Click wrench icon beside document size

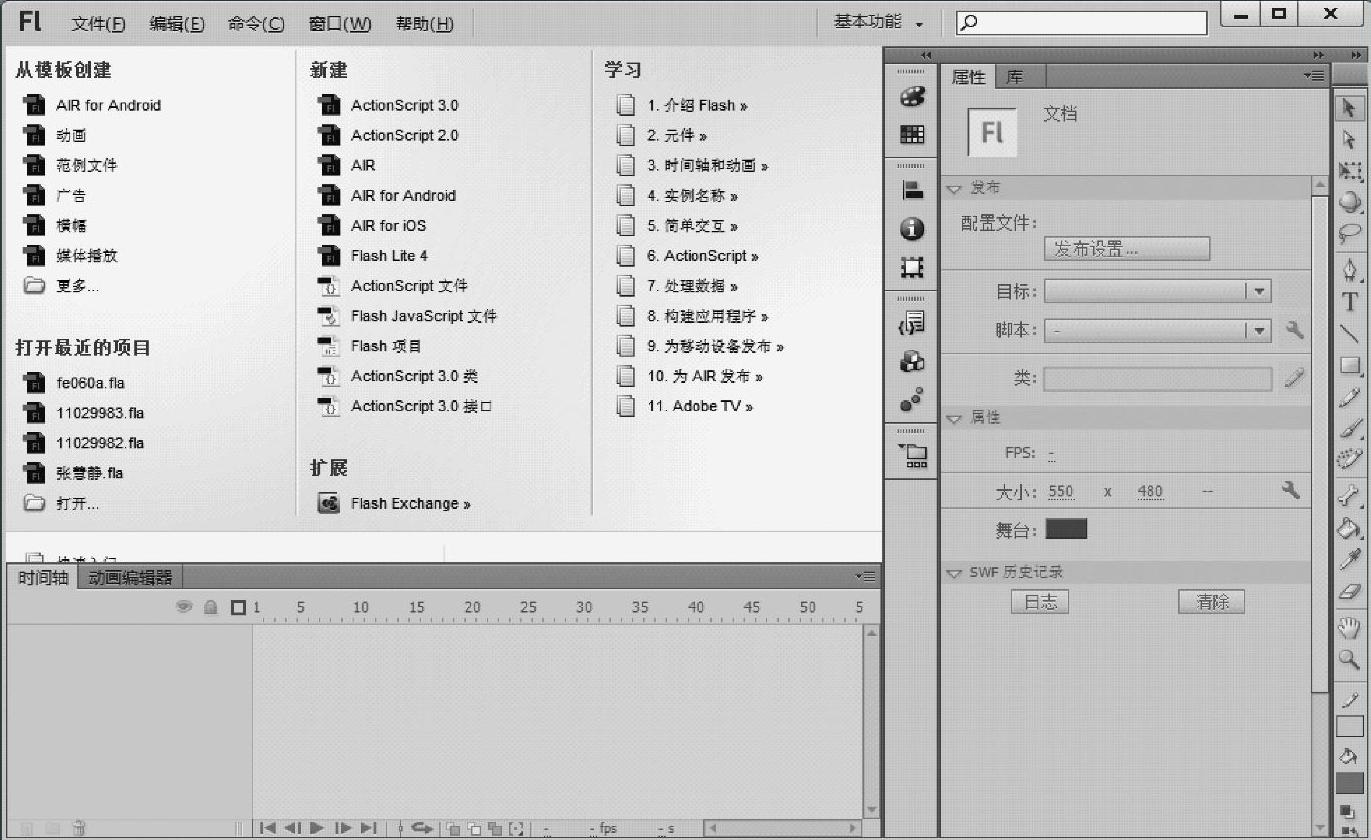coord(1291,490)
